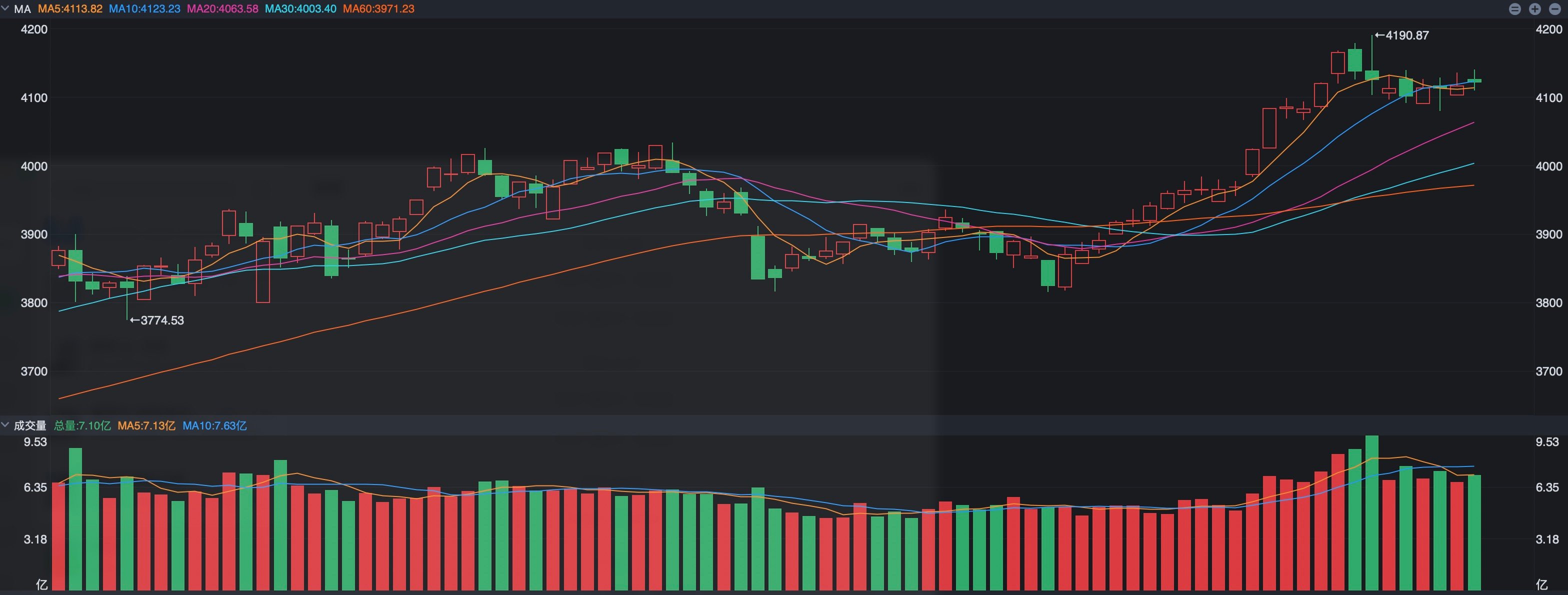This screenshot has height=595, width=1568.
Task: Zoom in with the plus circle icon
Action: pos(1534,9)
